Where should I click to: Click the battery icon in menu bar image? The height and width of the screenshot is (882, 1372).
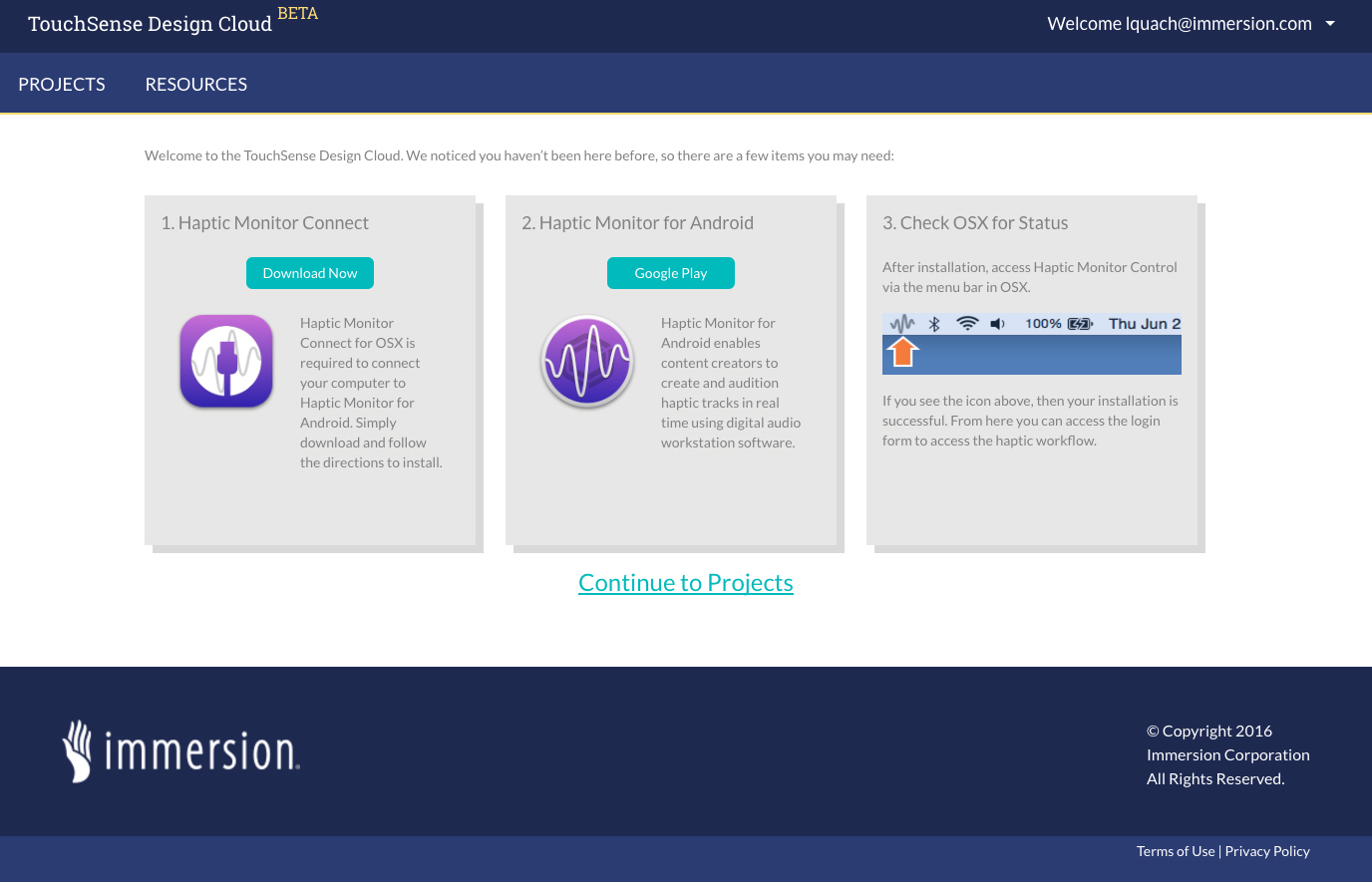(x=1080, y=324)
